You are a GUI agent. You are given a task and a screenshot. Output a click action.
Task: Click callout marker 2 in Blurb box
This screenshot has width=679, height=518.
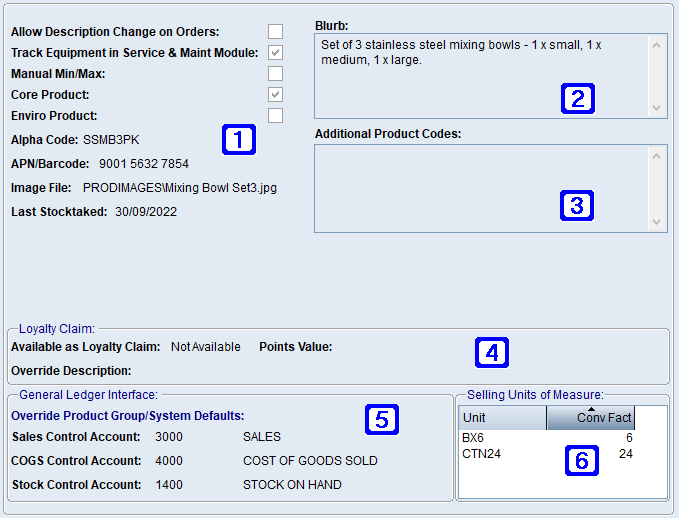click(577, 98)
